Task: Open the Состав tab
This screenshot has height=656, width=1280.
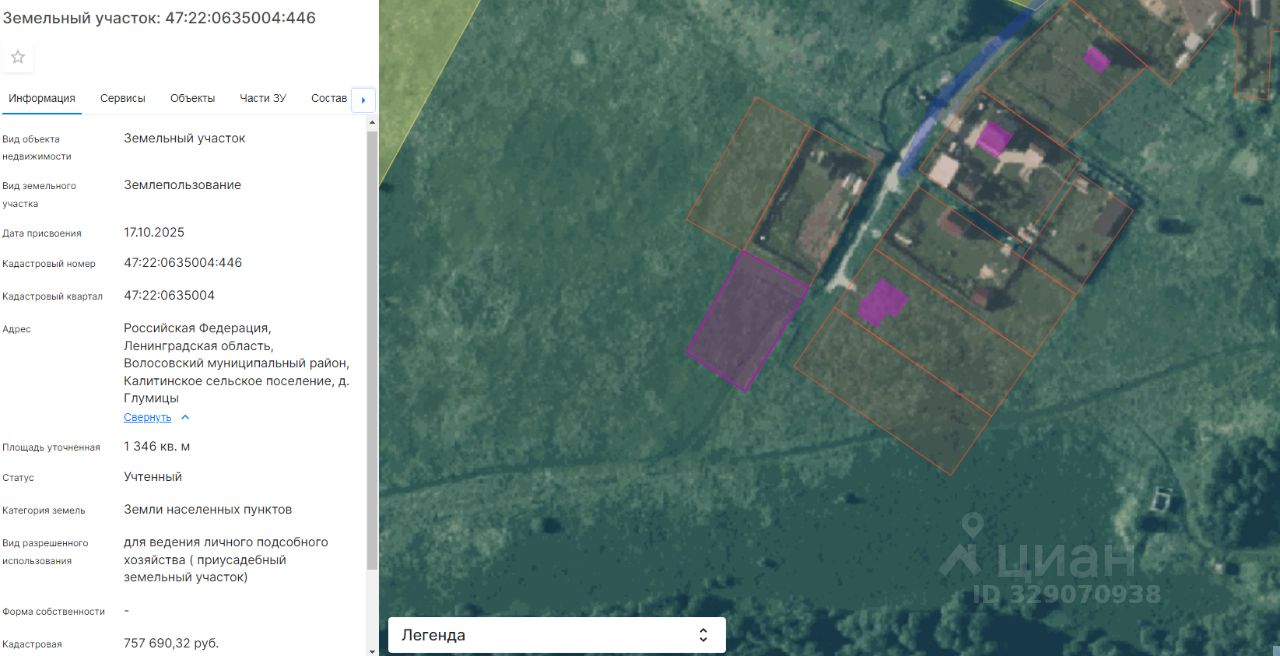Action: pyautogui.click(x=329, y=98)
